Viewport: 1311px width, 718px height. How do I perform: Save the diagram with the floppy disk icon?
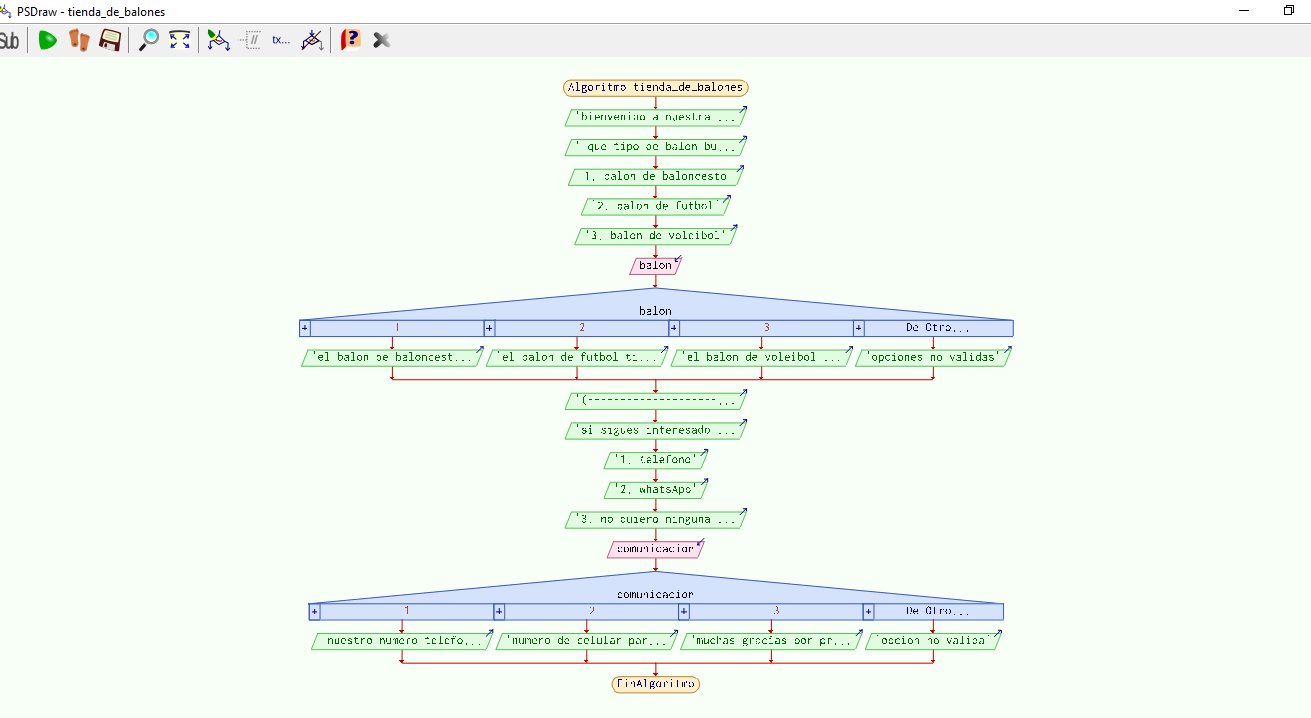pyautogui.click(x=109, y=40)
